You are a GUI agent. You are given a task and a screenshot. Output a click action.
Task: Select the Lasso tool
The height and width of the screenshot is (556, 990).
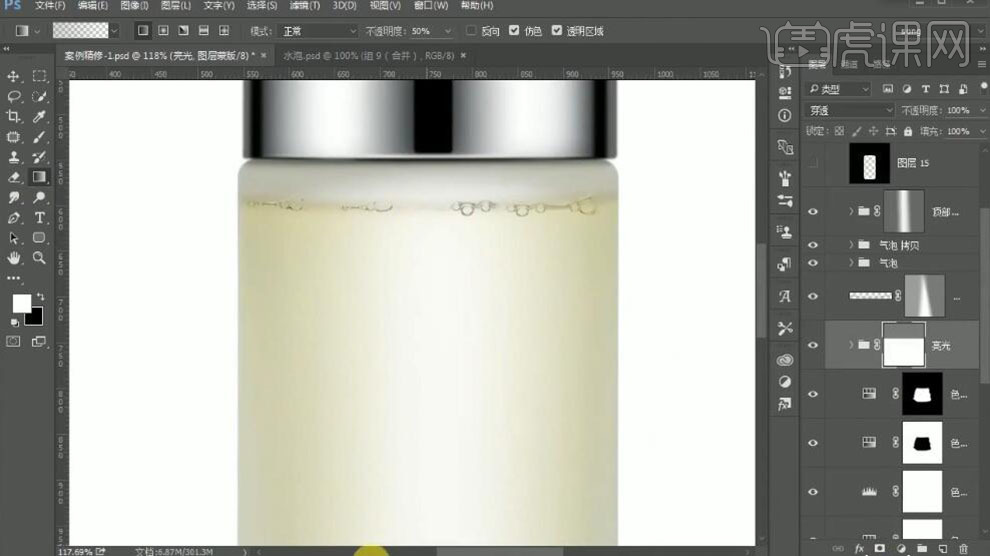click(x=13, y=97)
